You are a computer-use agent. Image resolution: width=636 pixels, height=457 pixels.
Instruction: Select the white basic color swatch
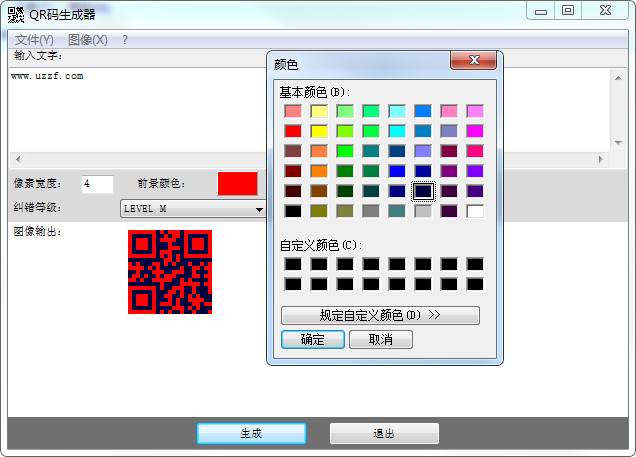[x=475, y=211]
